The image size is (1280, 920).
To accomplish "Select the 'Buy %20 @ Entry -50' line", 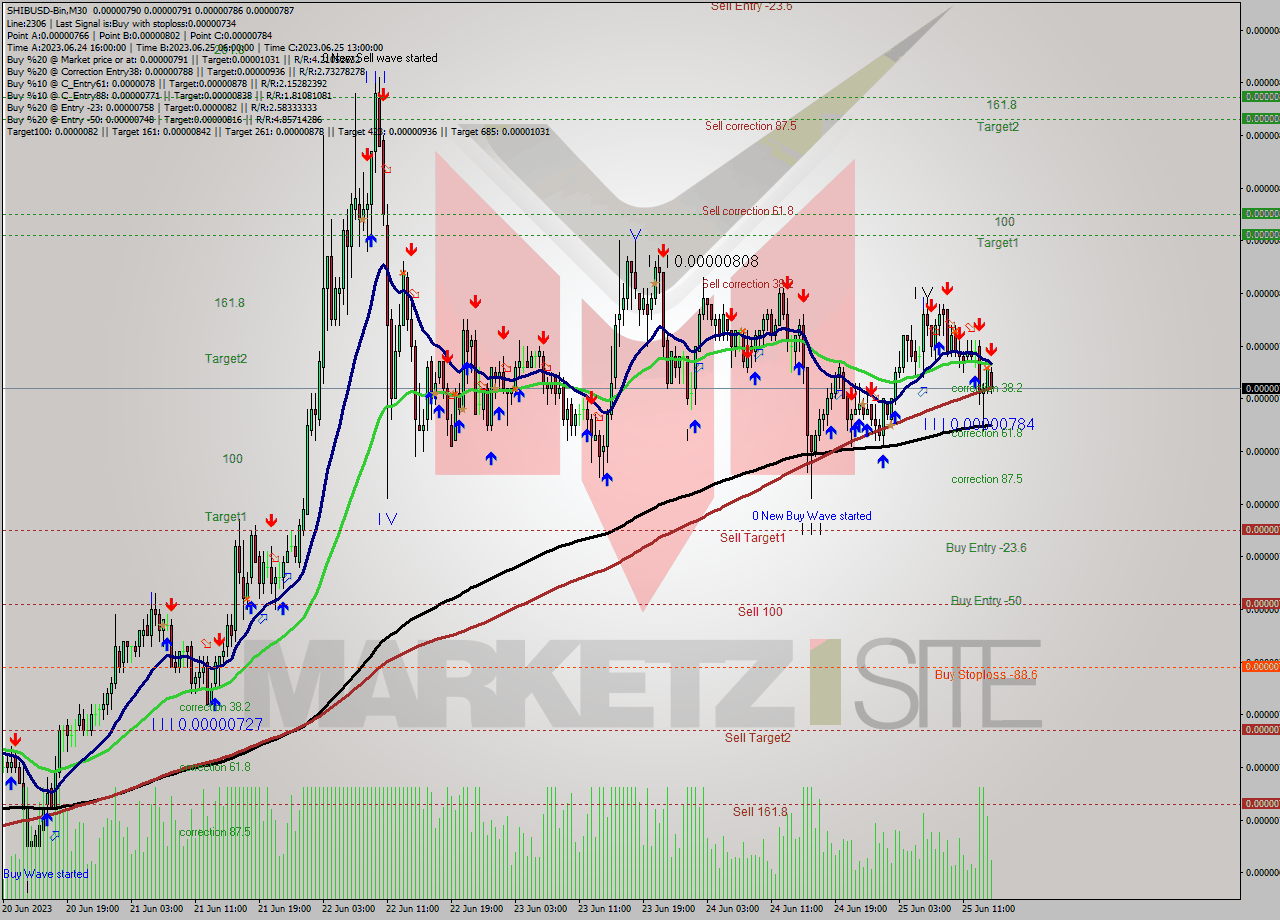I will tap(164, 119).
